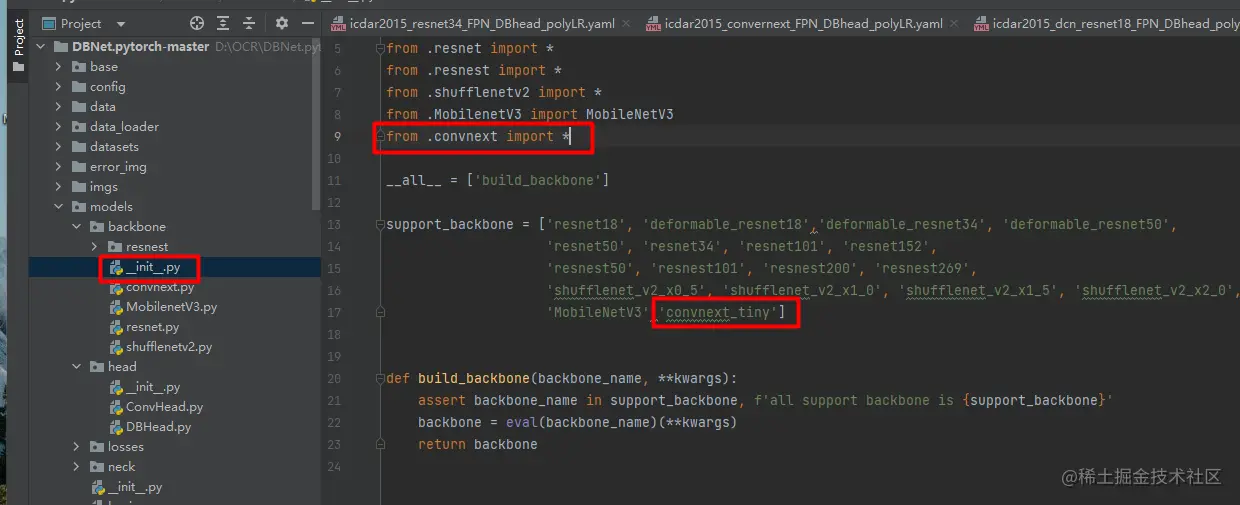Click the Python file icon of shufflenetv2.py
This screenshot has width=1240, height=505.
(116, 347)
